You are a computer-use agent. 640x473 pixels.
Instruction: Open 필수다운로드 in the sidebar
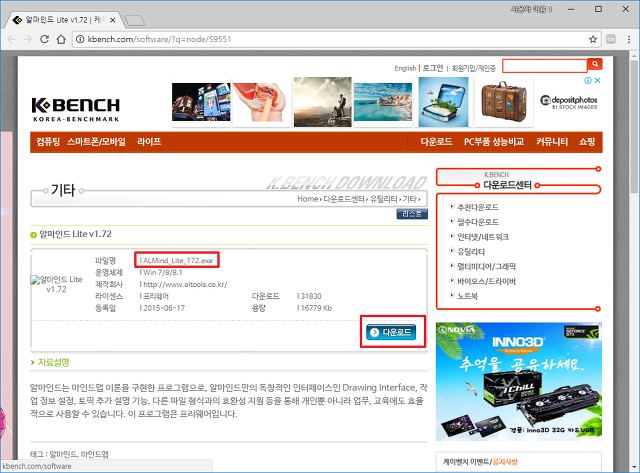coord(478,222)
